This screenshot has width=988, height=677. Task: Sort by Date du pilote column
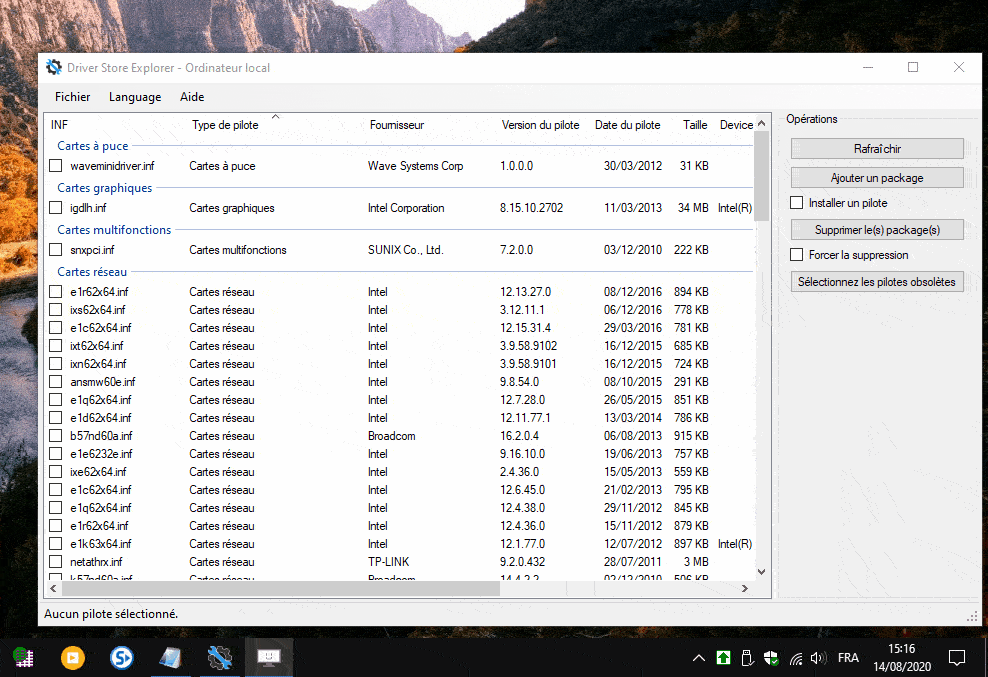[x=628, y=125]
